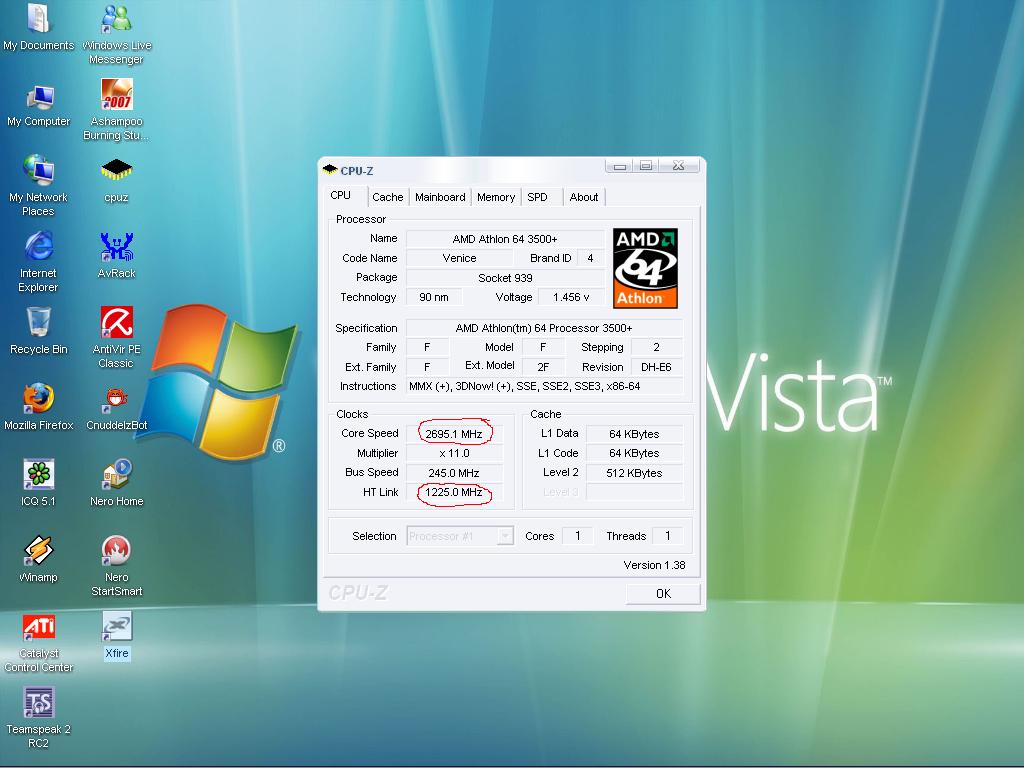Click the AMD Athlon 64 3500+ name field
1024x768 pixels.
tap(505, 239)
